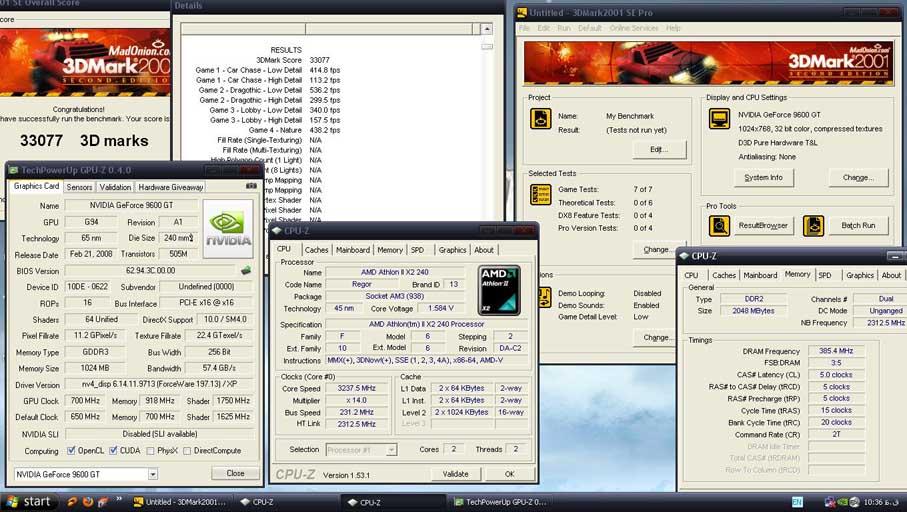Click the System Info button
Image resolution: width=907 pixels, height=512 pixels.
(x=764, y=178)
